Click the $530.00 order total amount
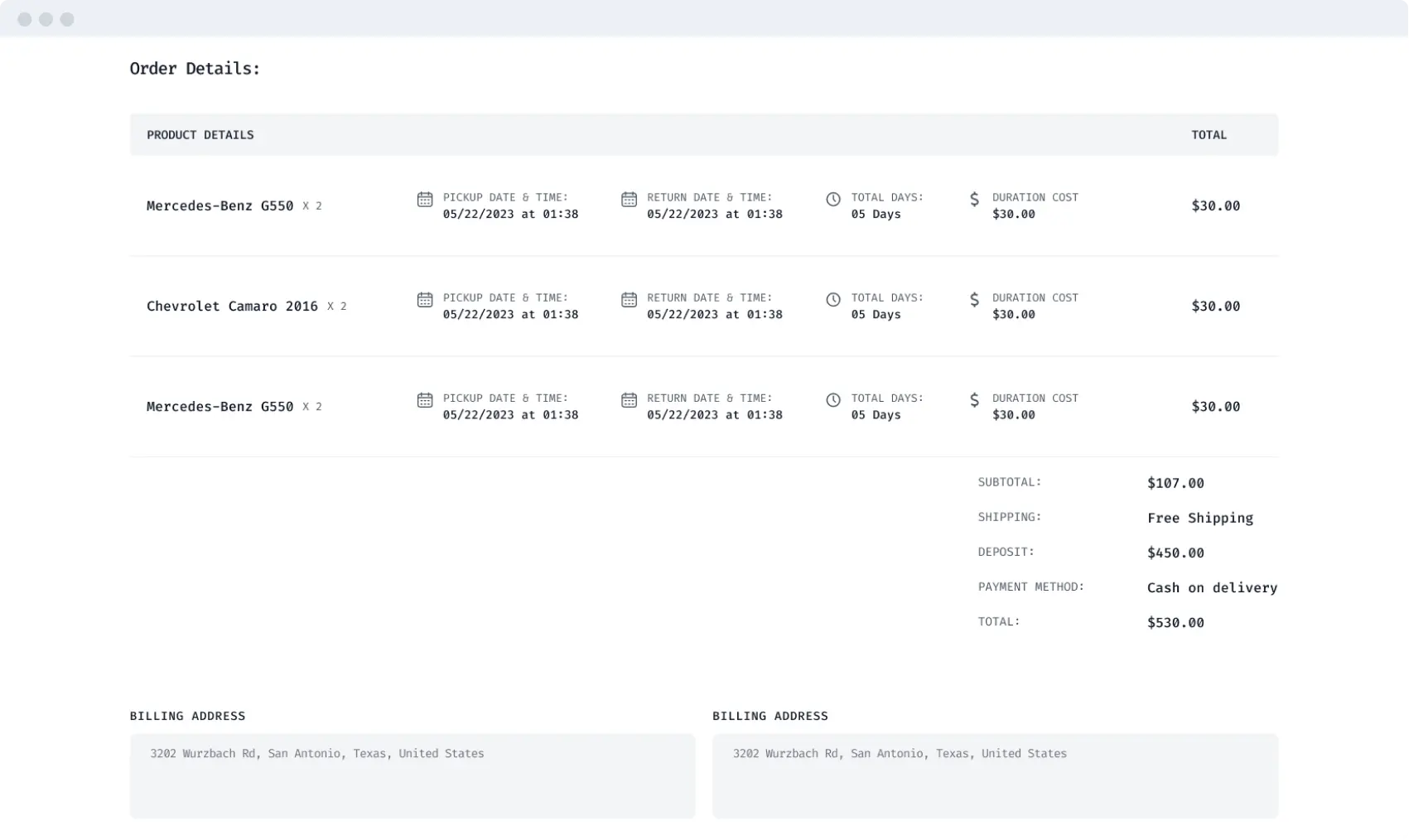 1175,623
